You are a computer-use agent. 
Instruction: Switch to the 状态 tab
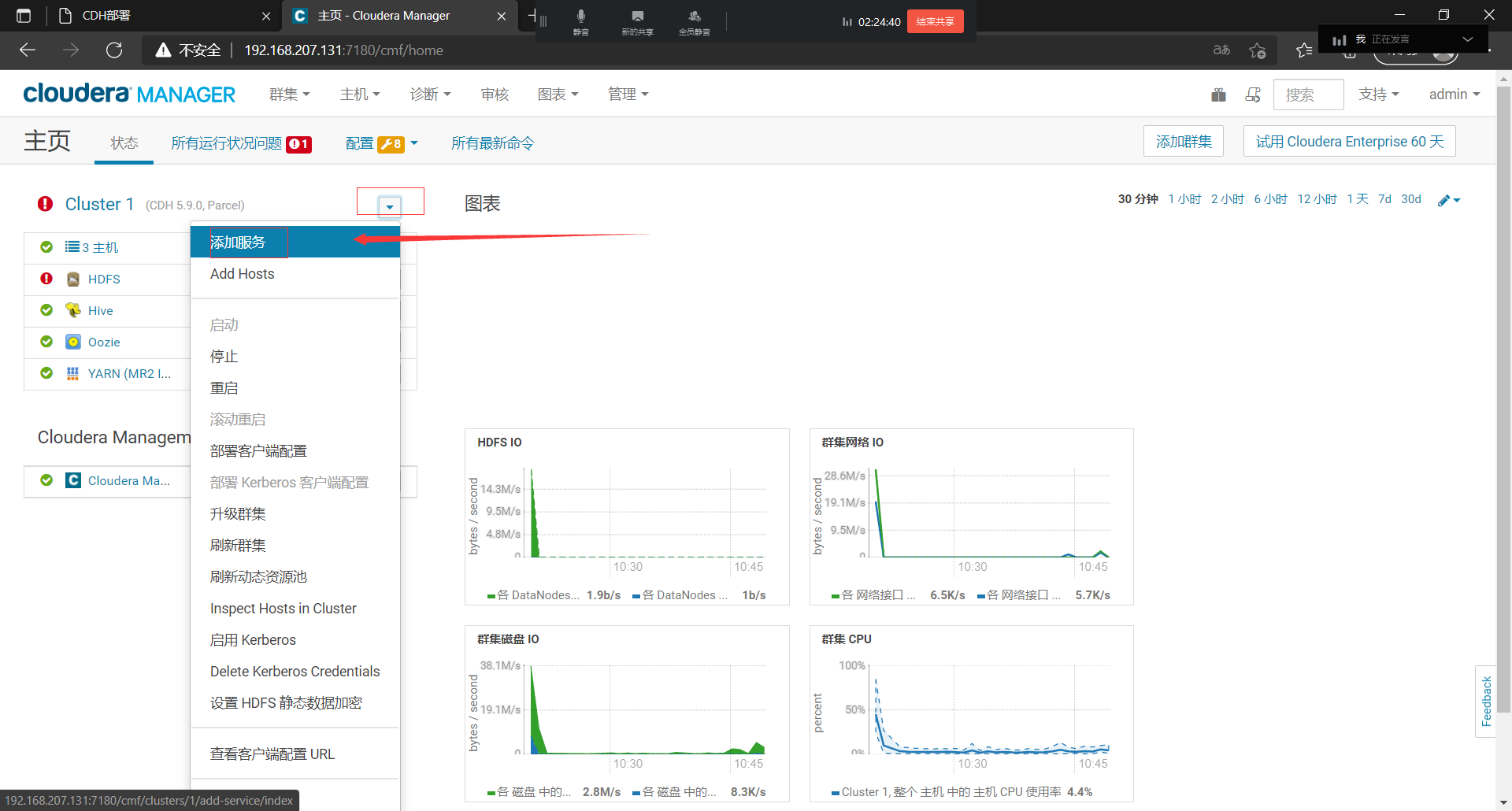124,143
